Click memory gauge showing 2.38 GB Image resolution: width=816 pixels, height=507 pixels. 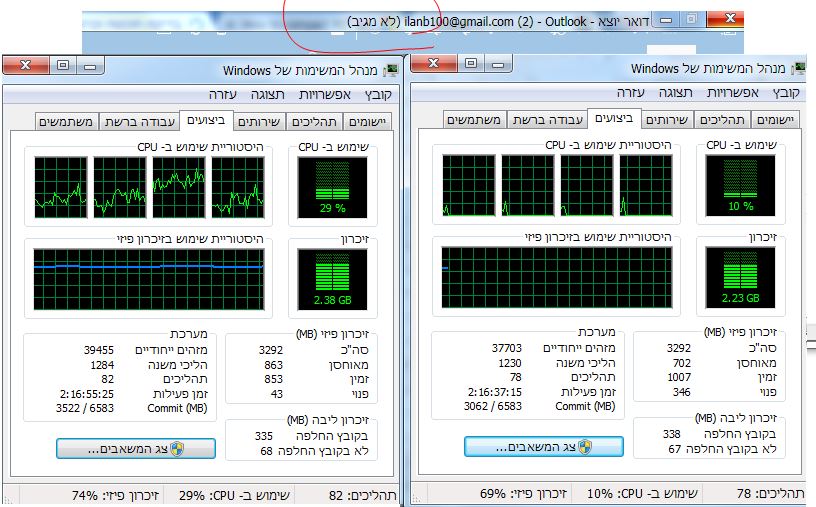click(x=333, y=280)
